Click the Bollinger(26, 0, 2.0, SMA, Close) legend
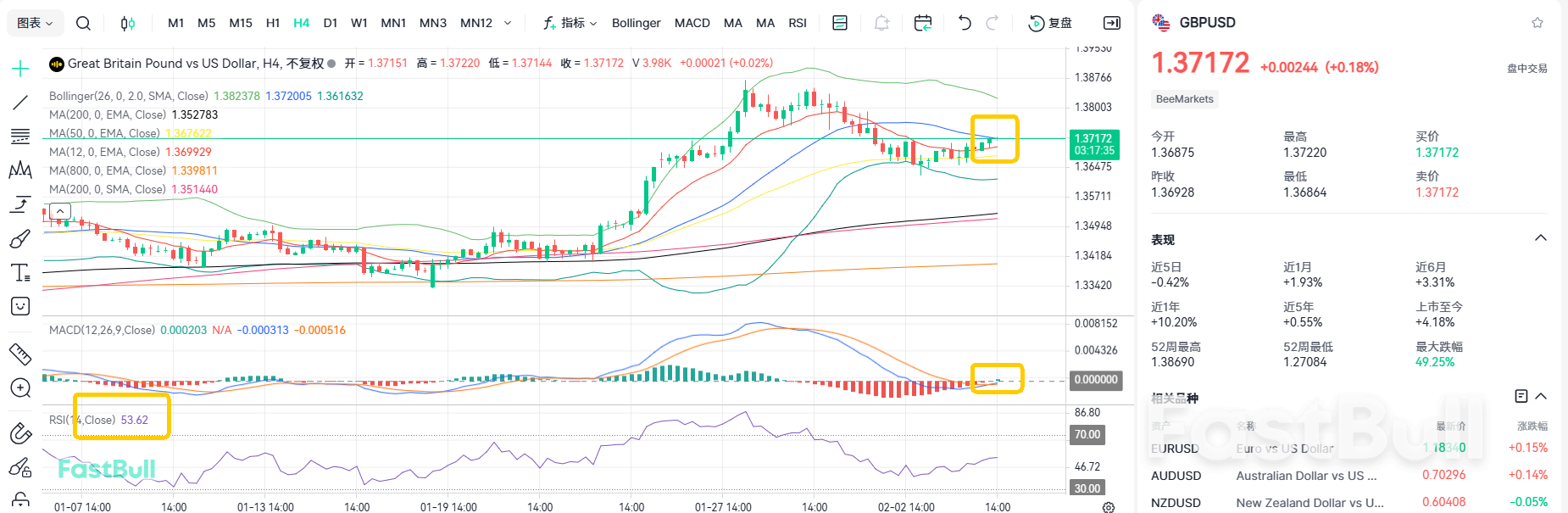 tap(129, 96)
